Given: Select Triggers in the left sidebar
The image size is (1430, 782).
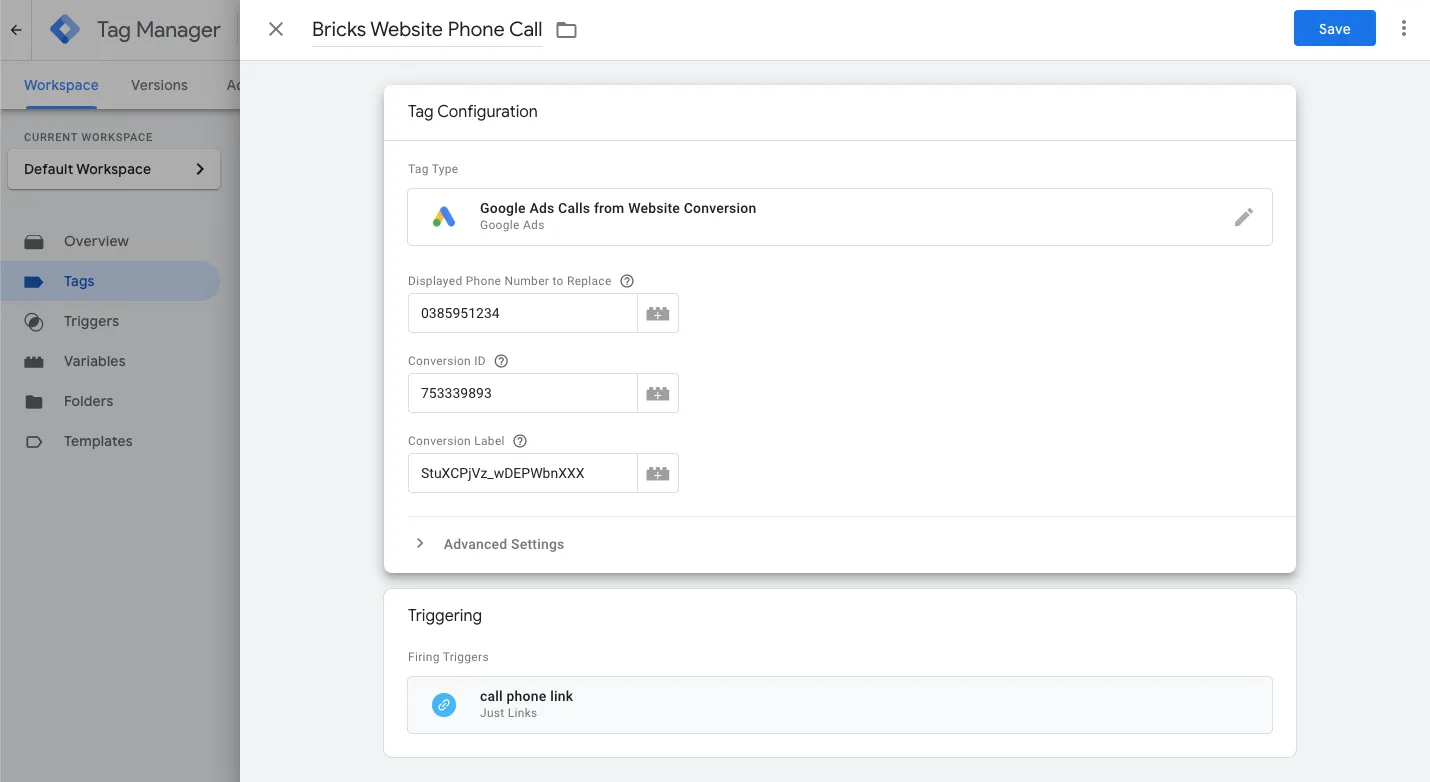Looking at the screenshot, I should click(x=91, y=321).
